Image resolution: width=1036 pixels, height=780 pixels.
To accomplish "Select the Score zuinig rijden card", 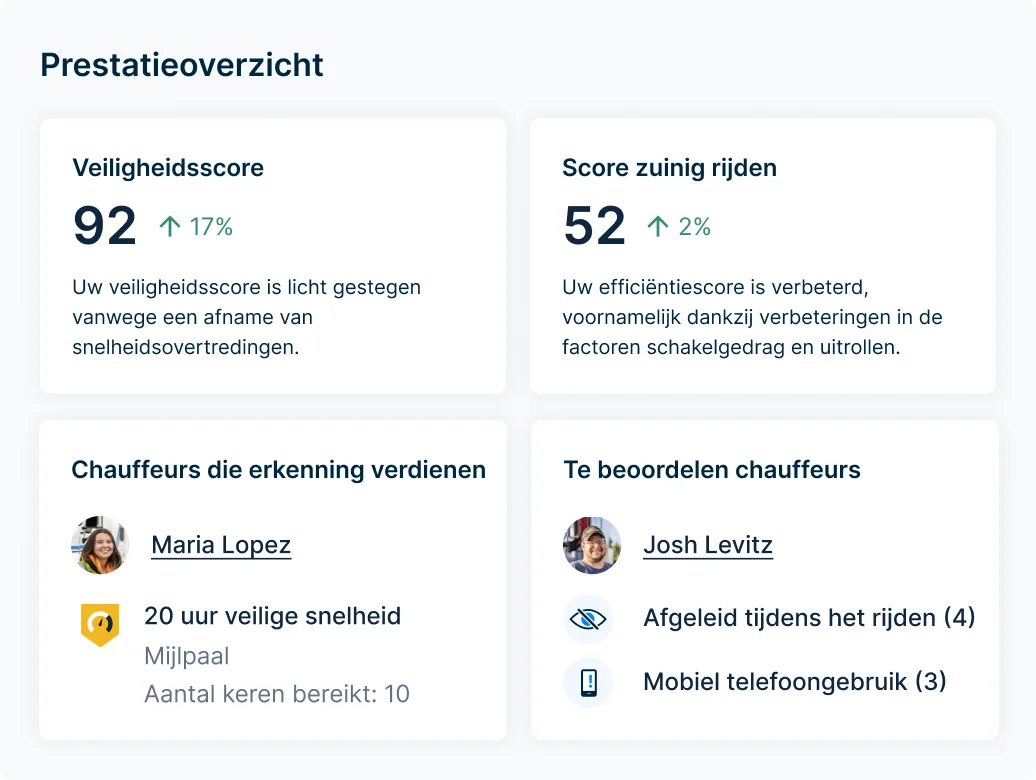I will (763, 255).
